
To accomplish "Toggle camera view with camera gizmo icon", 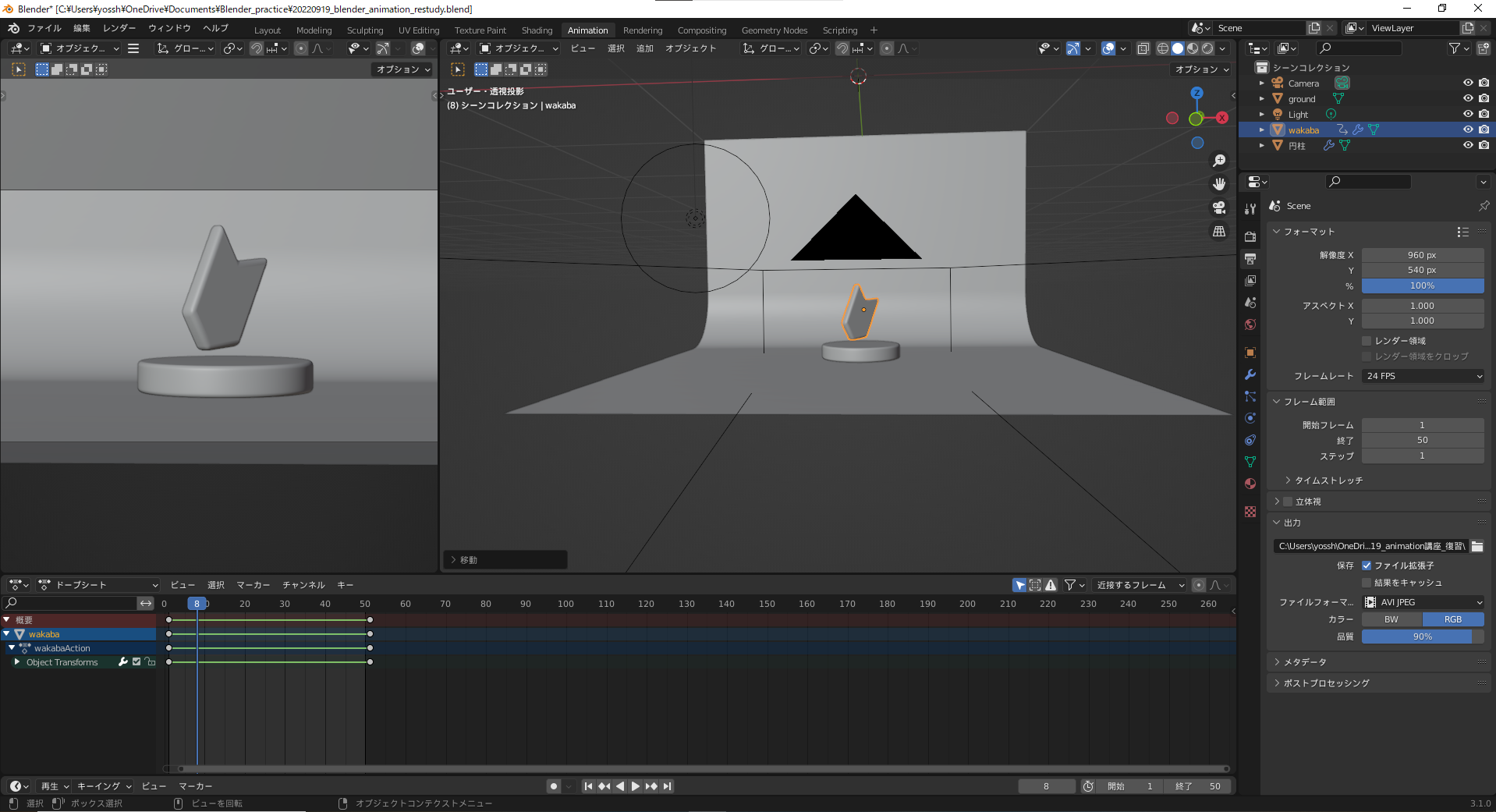I will point(1218,207).
